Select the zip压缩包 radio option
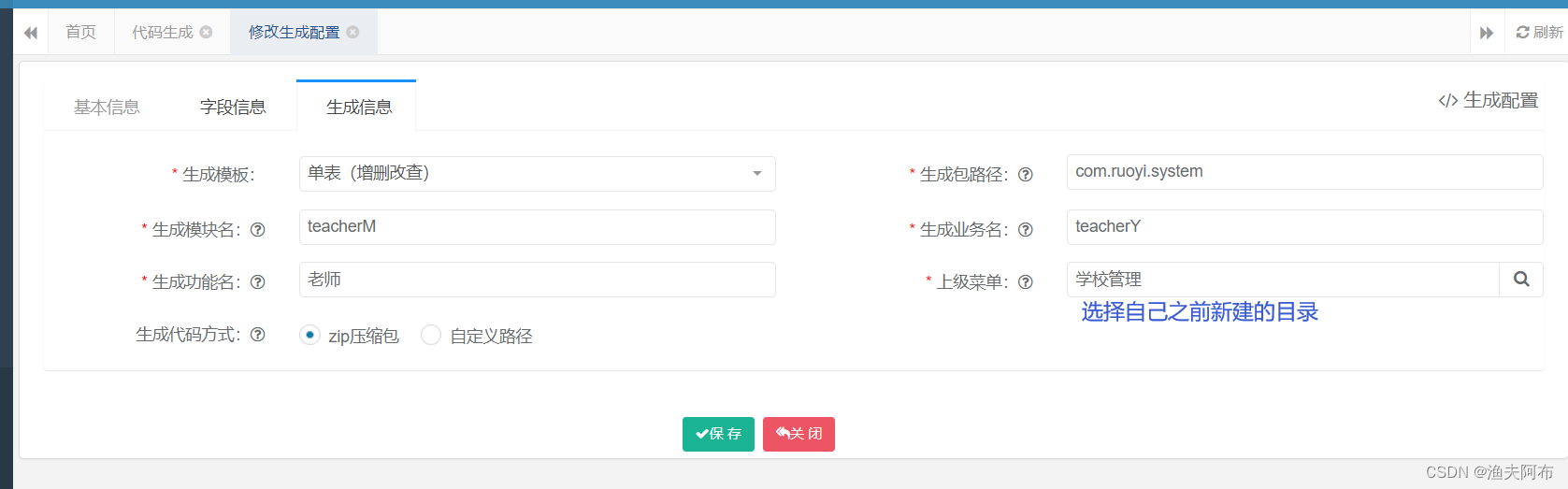 [309, 335]
